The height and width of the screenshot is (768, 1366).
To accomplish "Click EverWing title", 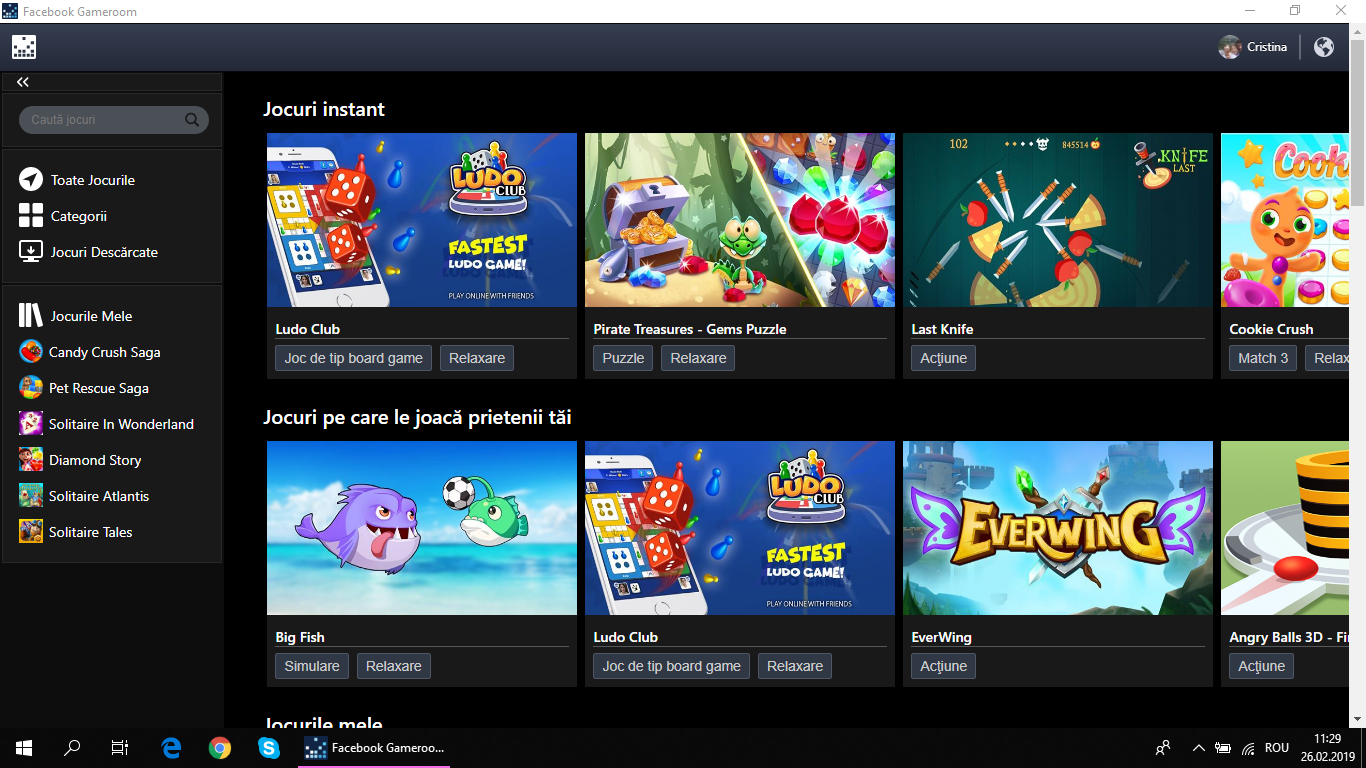I will 942,637.
